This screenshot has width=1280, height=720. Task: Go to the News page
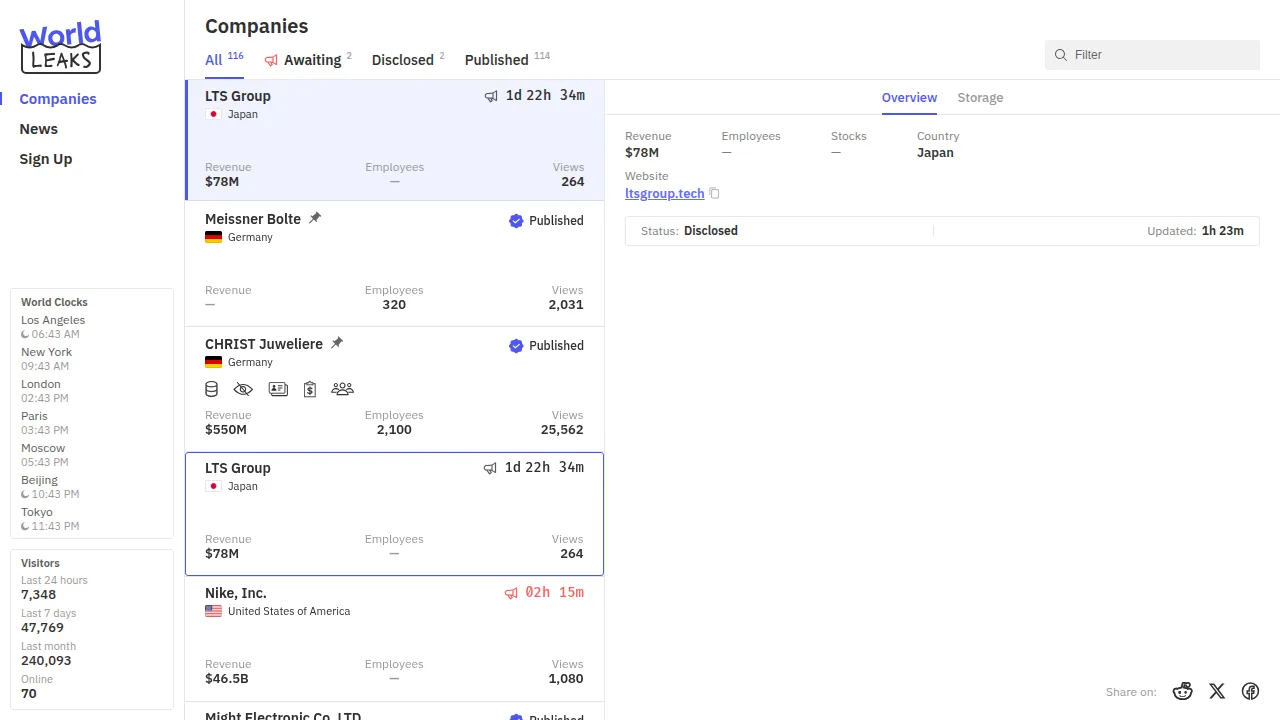click(39, 129)
